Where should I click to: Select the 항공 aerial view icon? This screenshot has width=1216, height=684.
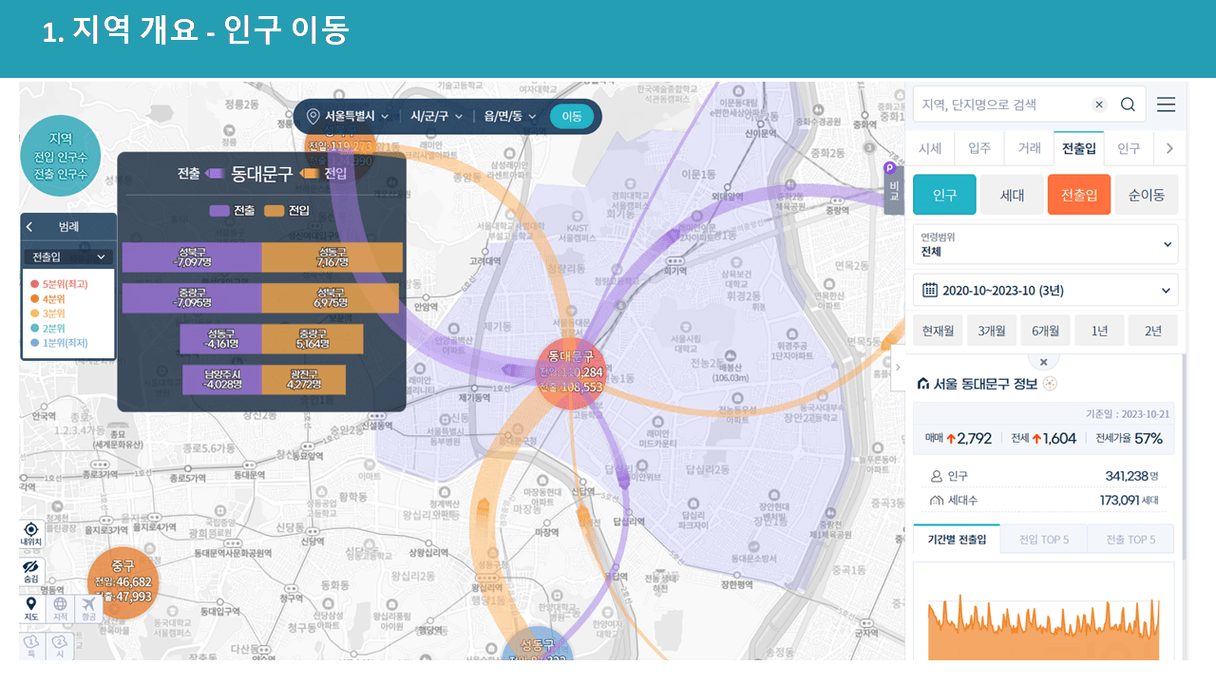click(x=89, y=609)
